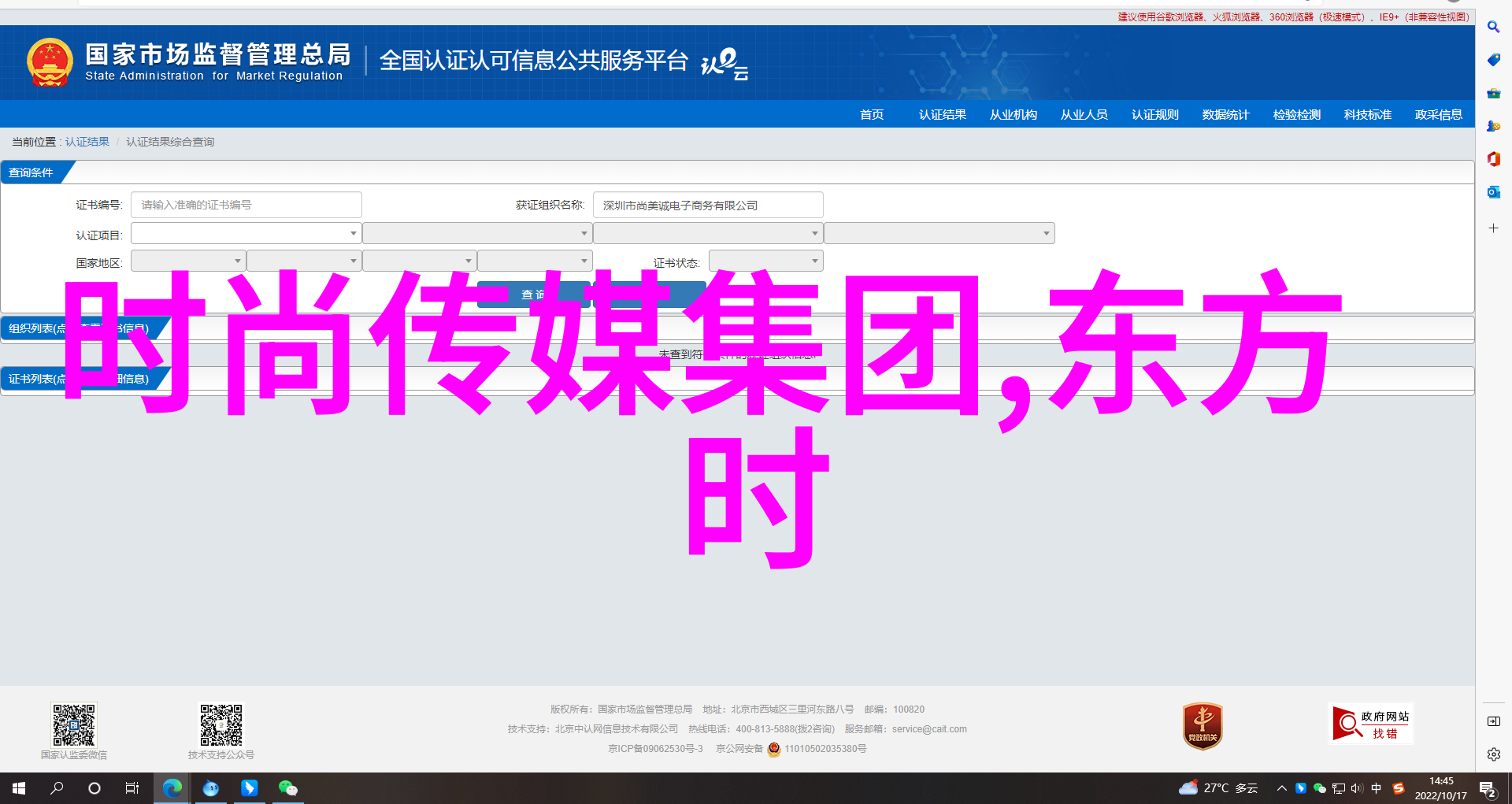Open Task View on the taskbar
The height and width of the screenshot is (804, 1512).
[x=132, y=788]
